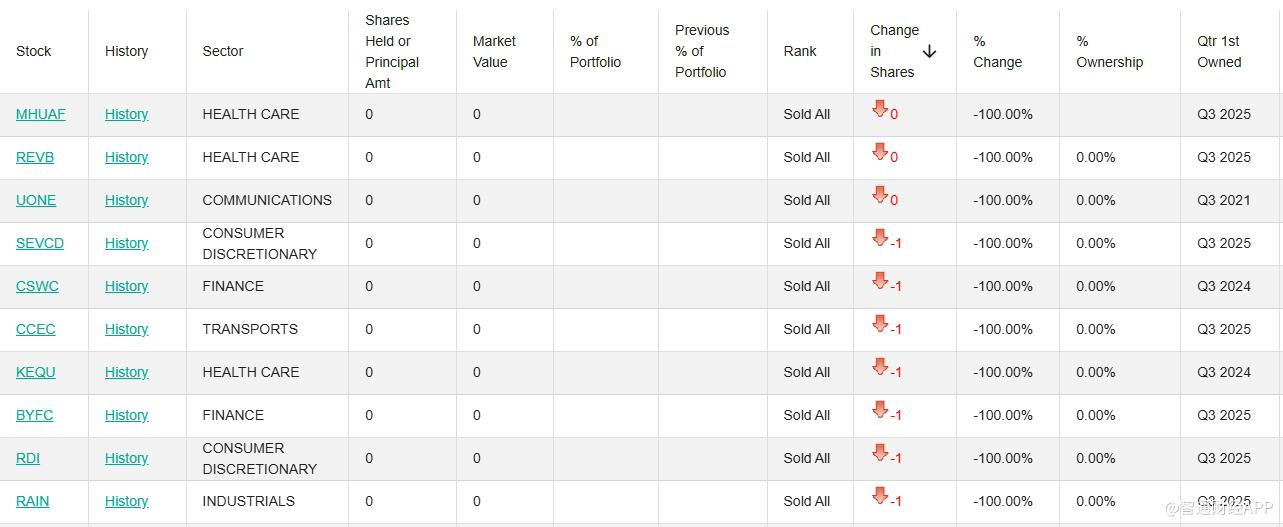This screenshot has width=1283, height=527.
Task: Click the red down arrow in SEVCD row
Action: coord(880,238)
